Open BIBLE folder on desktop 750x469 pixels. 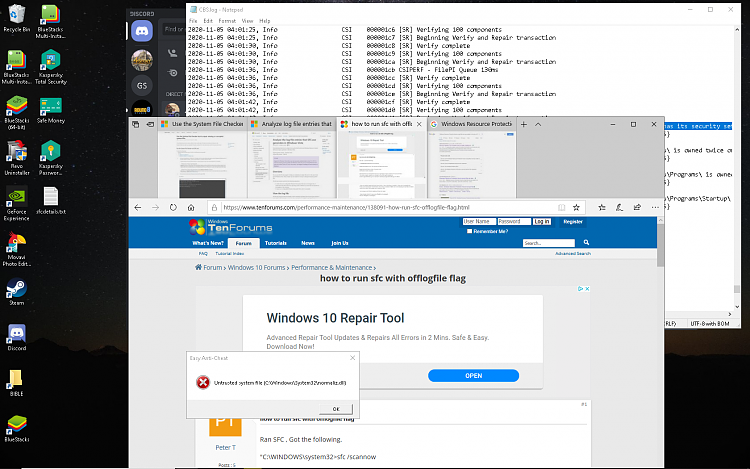coord(16,383)
